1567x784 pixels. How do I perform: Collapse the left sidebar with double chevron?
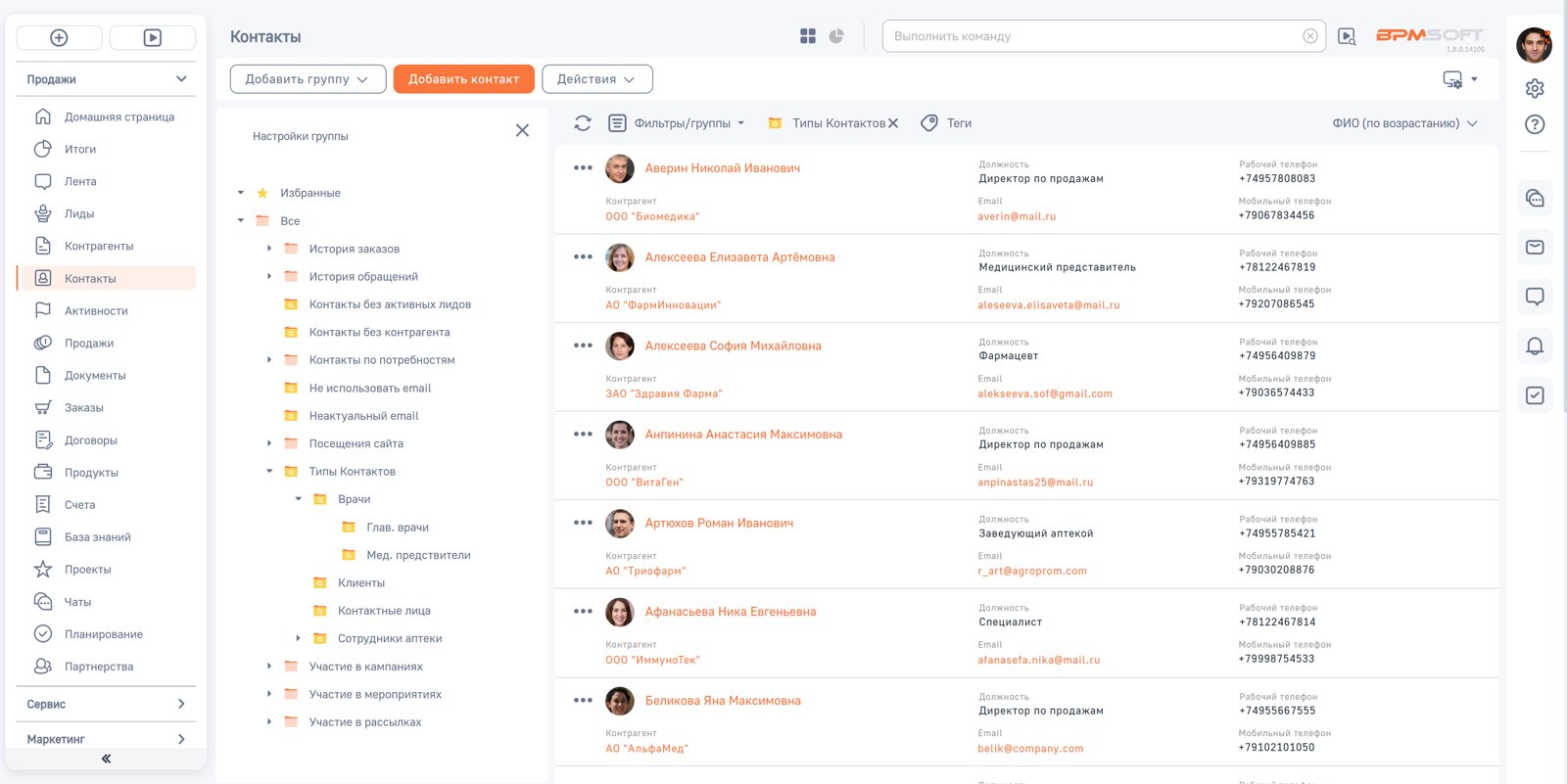[106, 759]
